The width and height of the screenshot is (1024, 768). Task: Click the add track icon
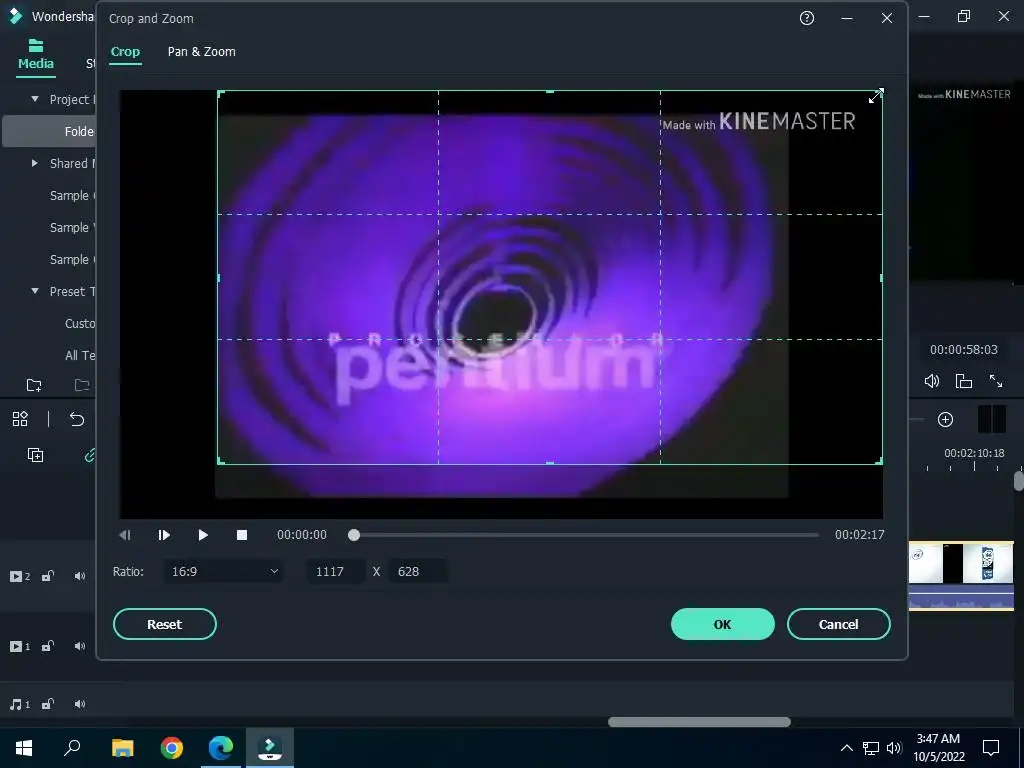tap(35, 455)
